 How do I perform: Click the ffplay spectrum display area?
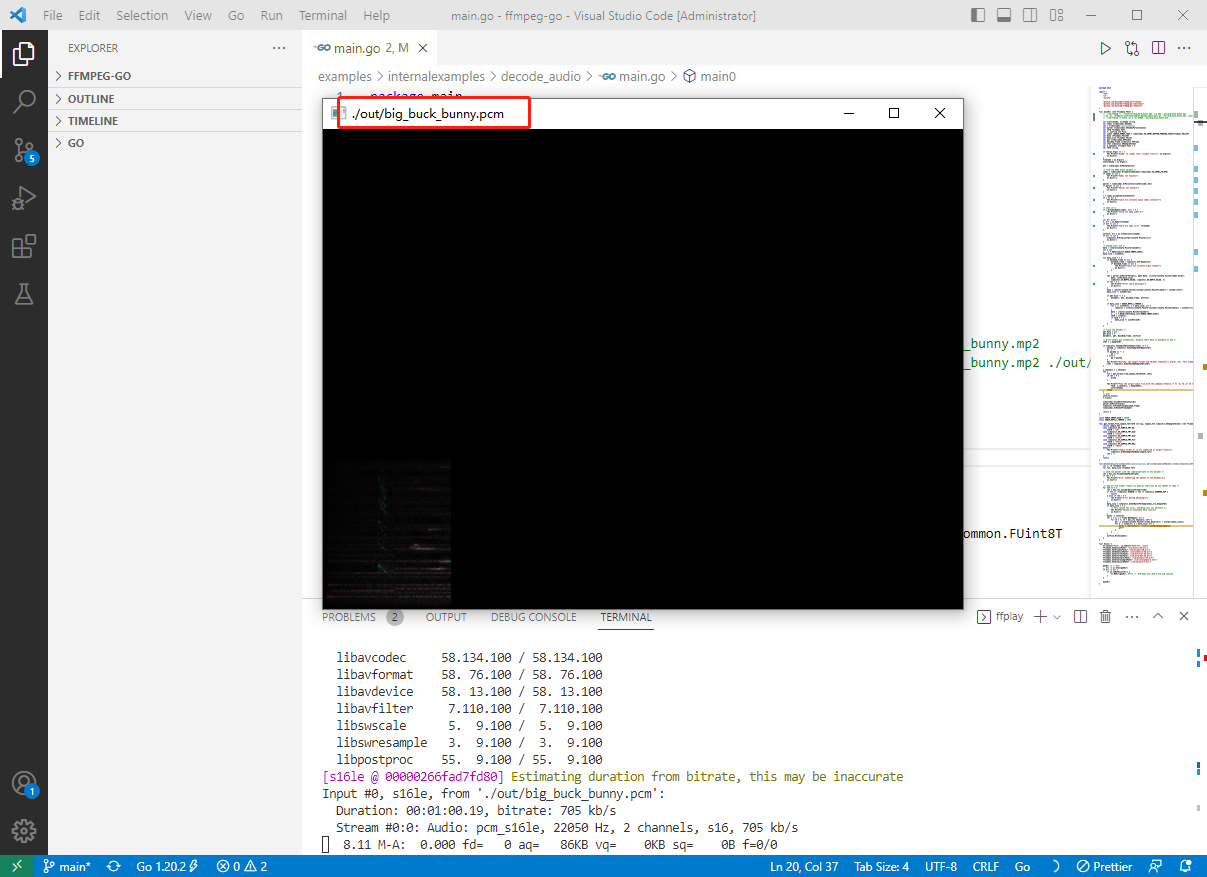pos(642,368)
